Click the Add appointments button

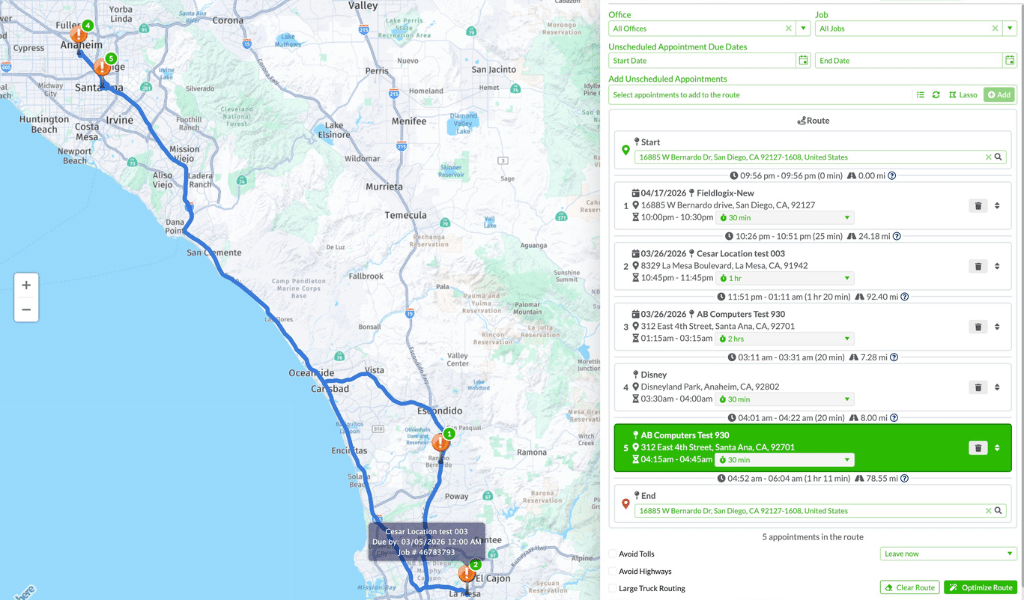999,95
